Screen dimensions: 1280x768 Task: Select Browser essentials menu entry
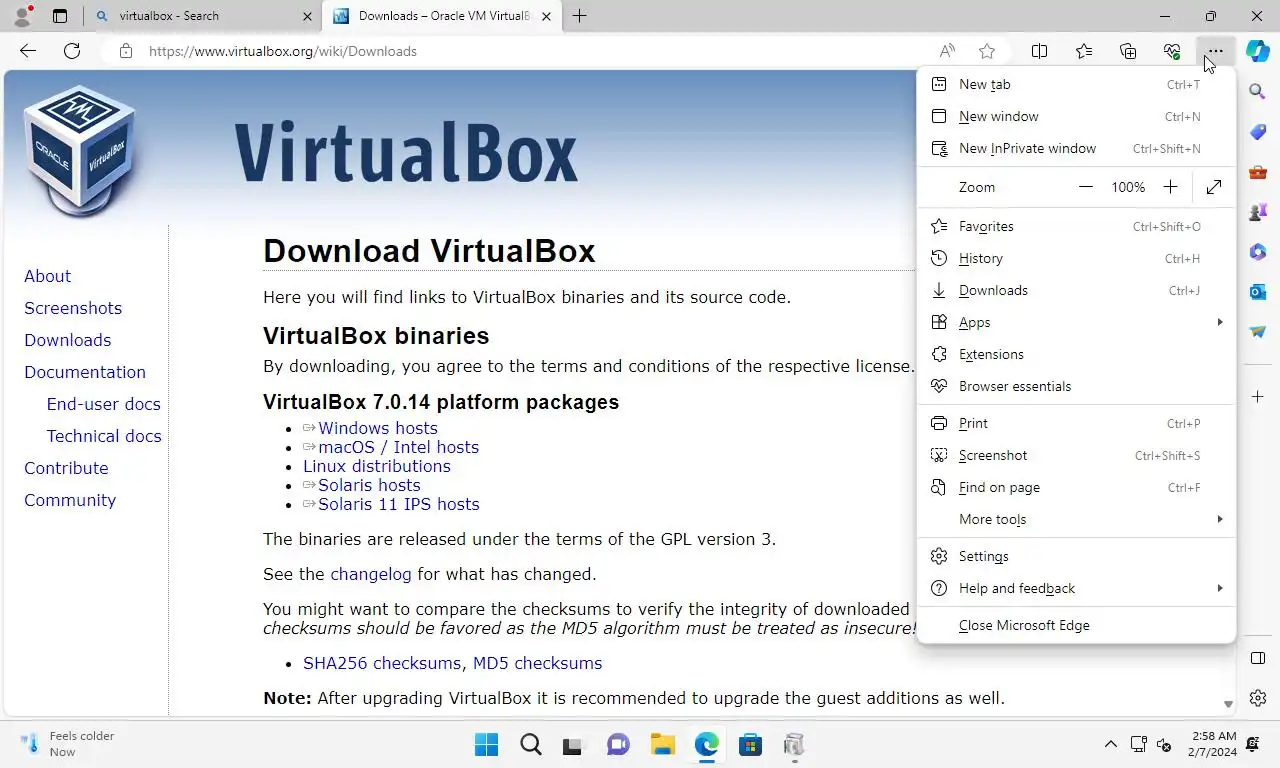(1076, 386)
